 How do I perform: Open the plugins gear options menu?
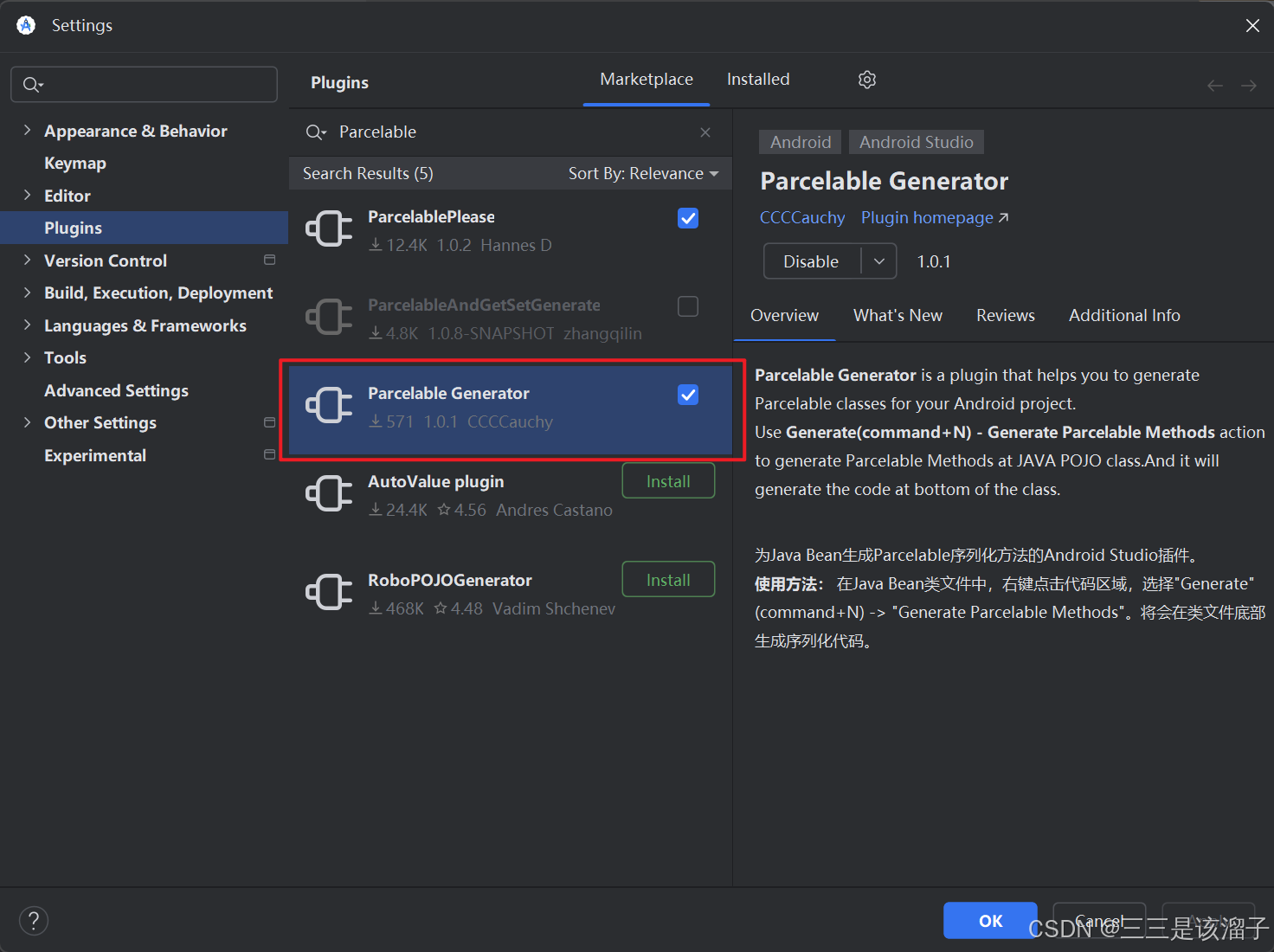tap(867, 80)
